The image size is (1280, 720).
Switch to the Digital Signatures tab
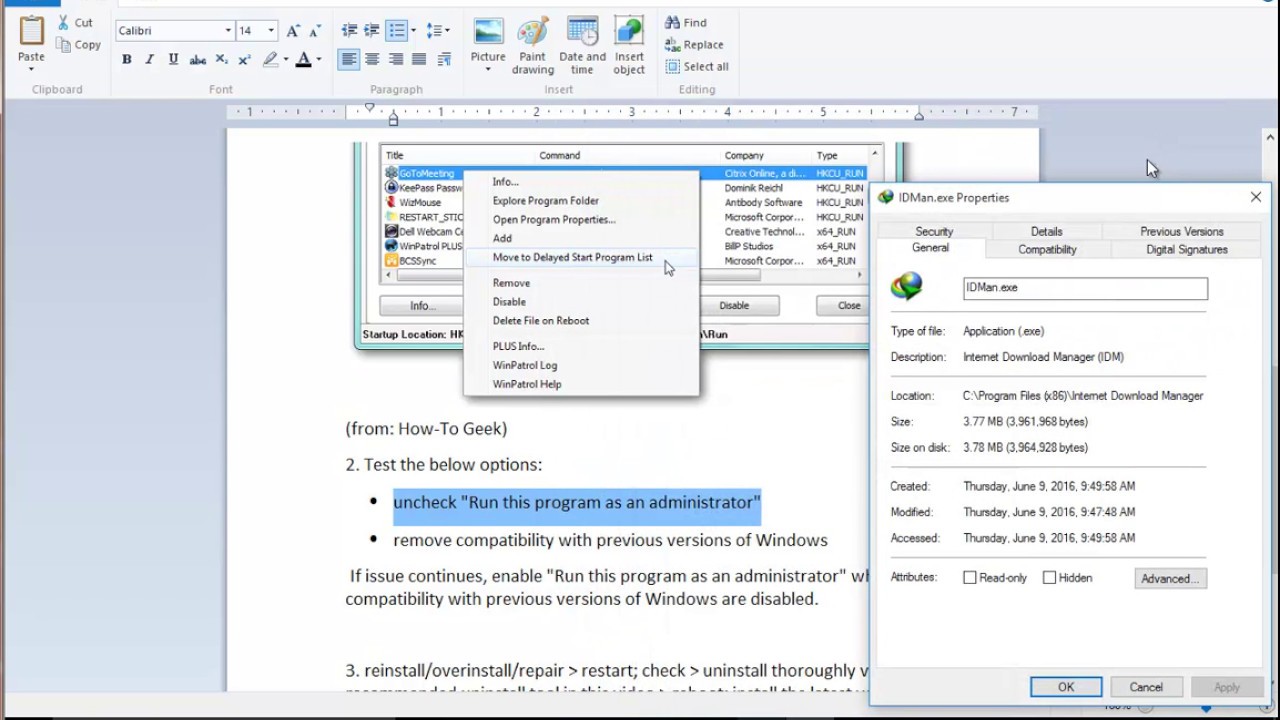[1187, 249]
